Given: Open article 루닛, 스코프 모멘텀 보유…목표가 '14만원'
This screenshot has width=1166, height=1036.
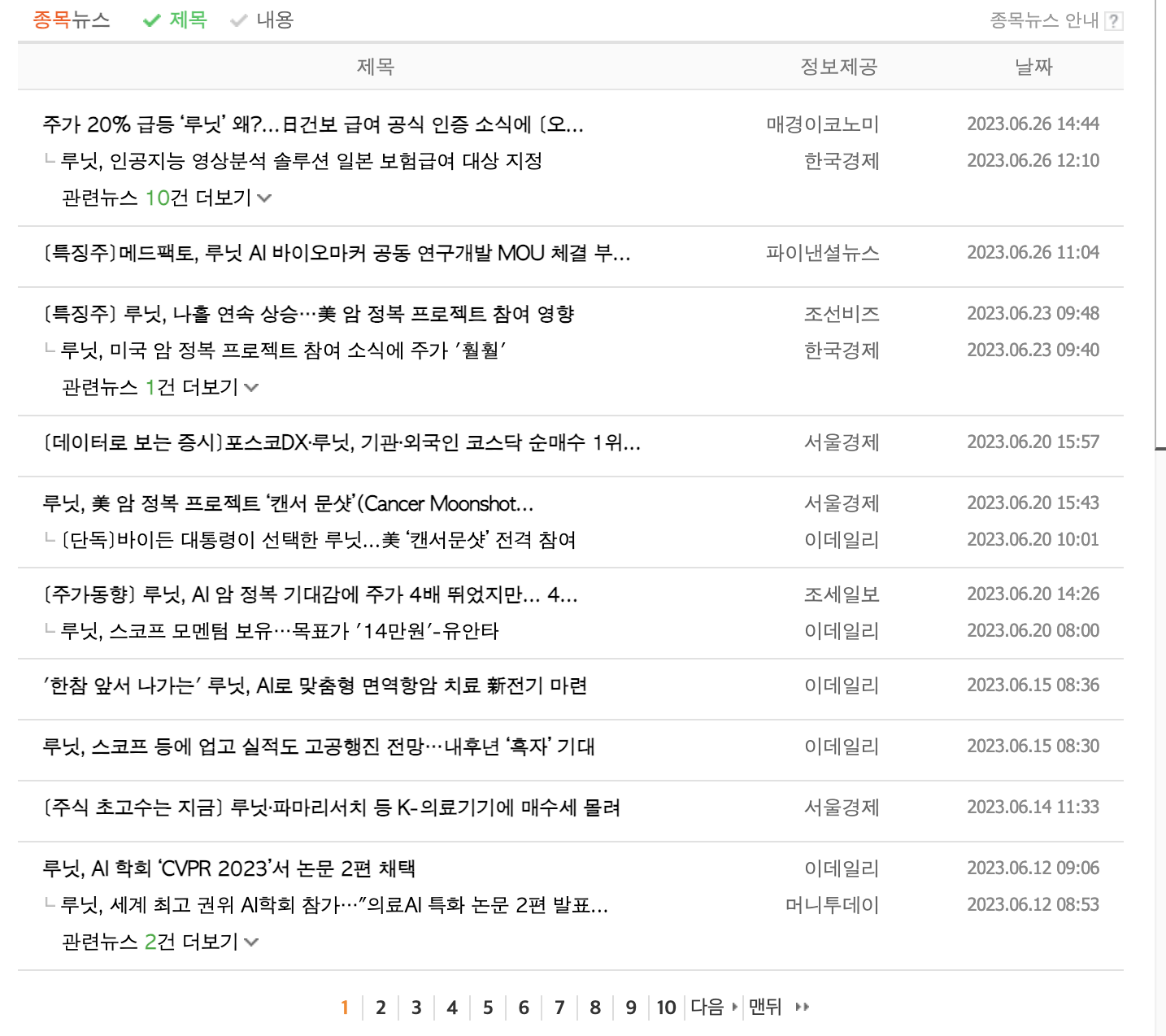Looking at the screenshot, I should click(x=280, y=631).
